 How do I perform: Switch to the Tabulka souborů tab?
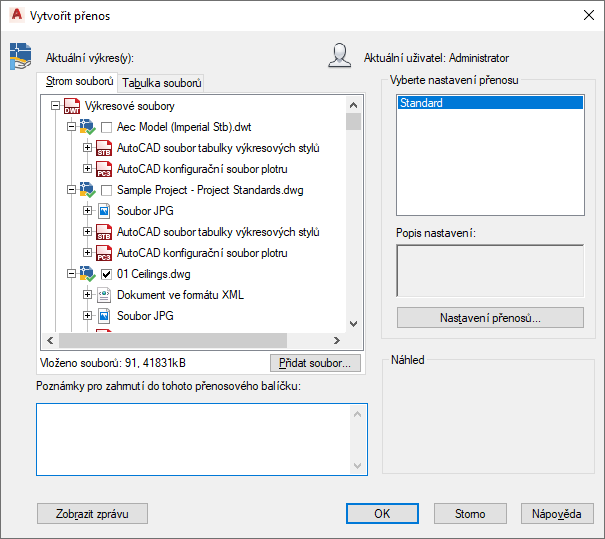tap(163, 83)
